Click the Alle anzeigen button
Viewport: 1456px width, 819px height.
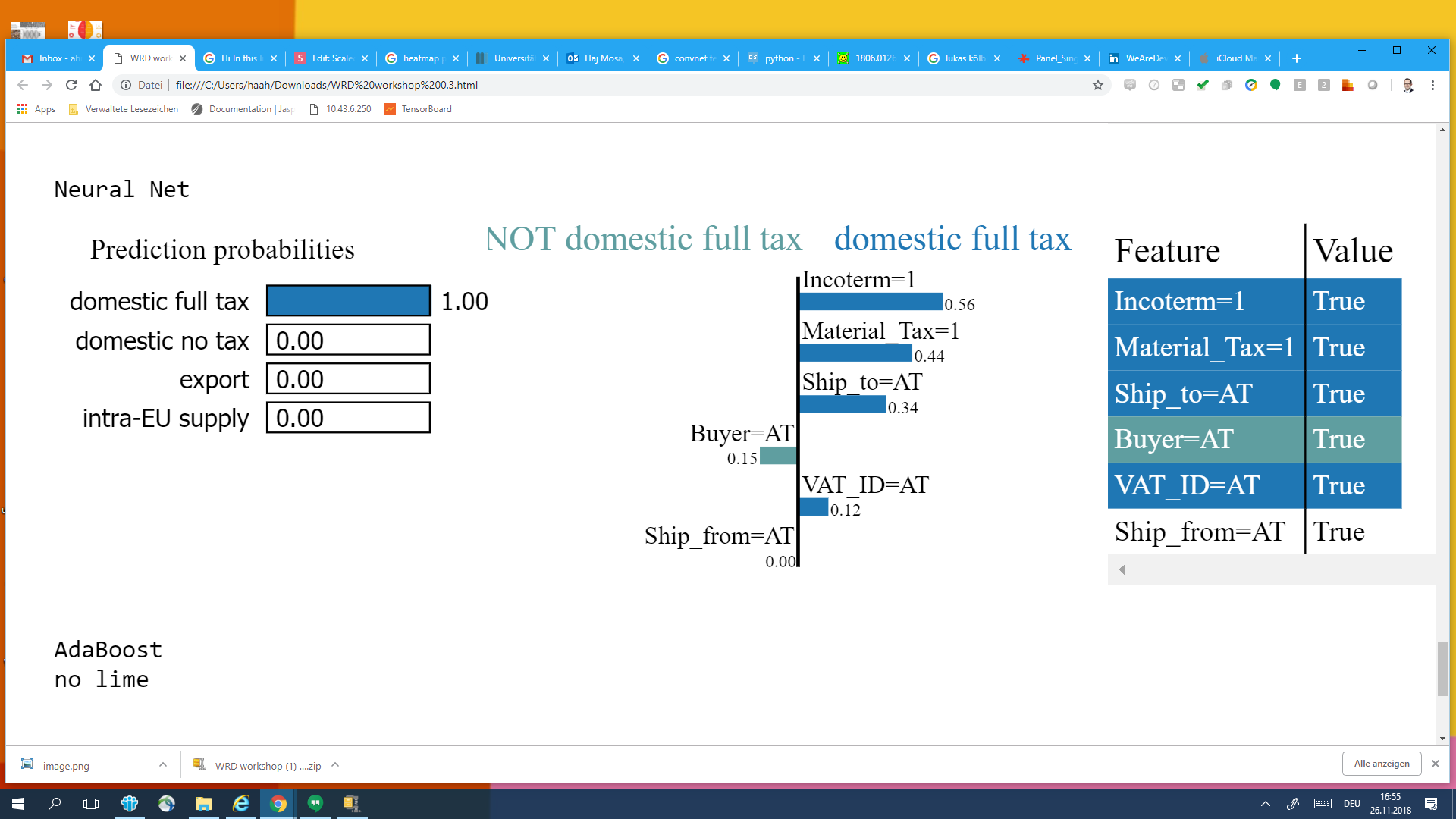pos(1381,764)
